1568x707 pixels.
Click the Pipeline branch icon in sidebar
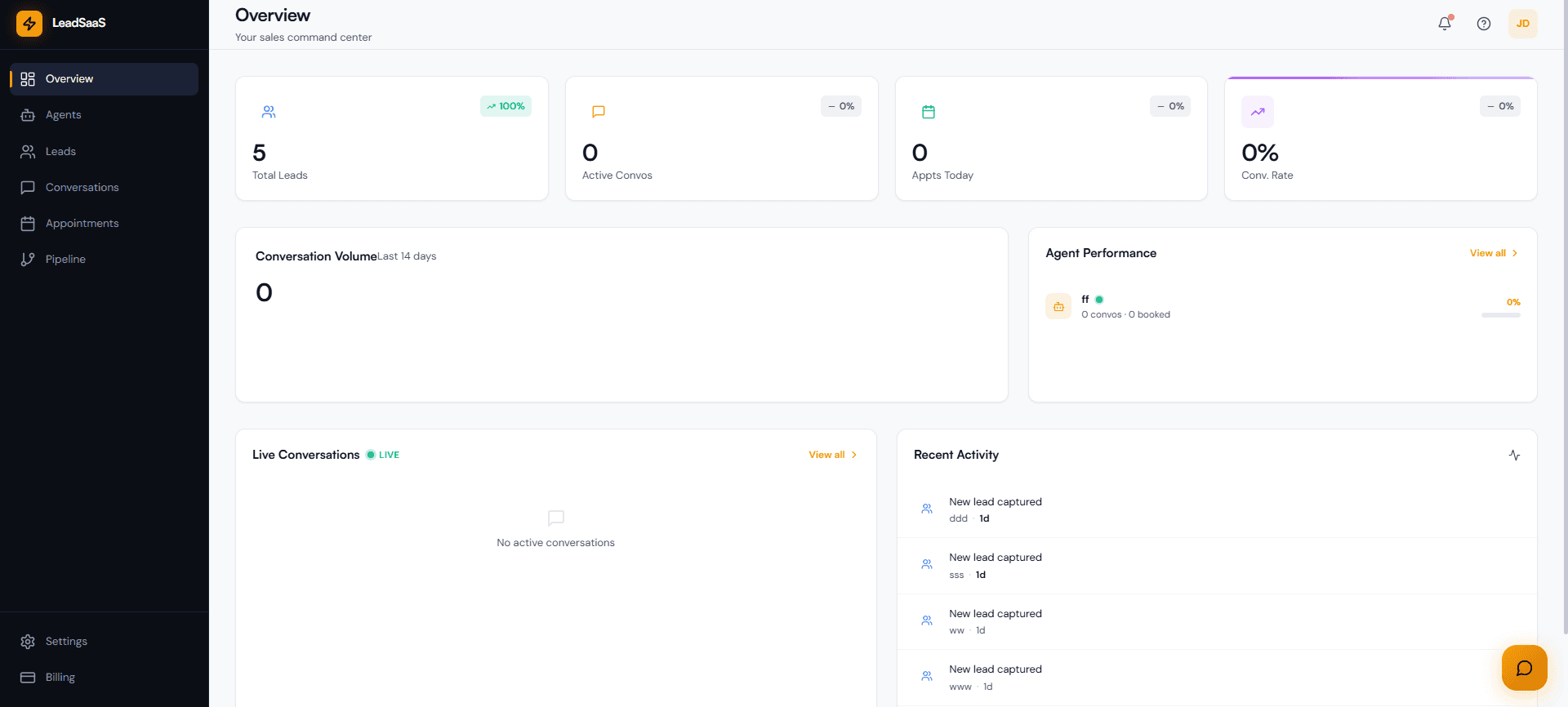coord(28,259)
